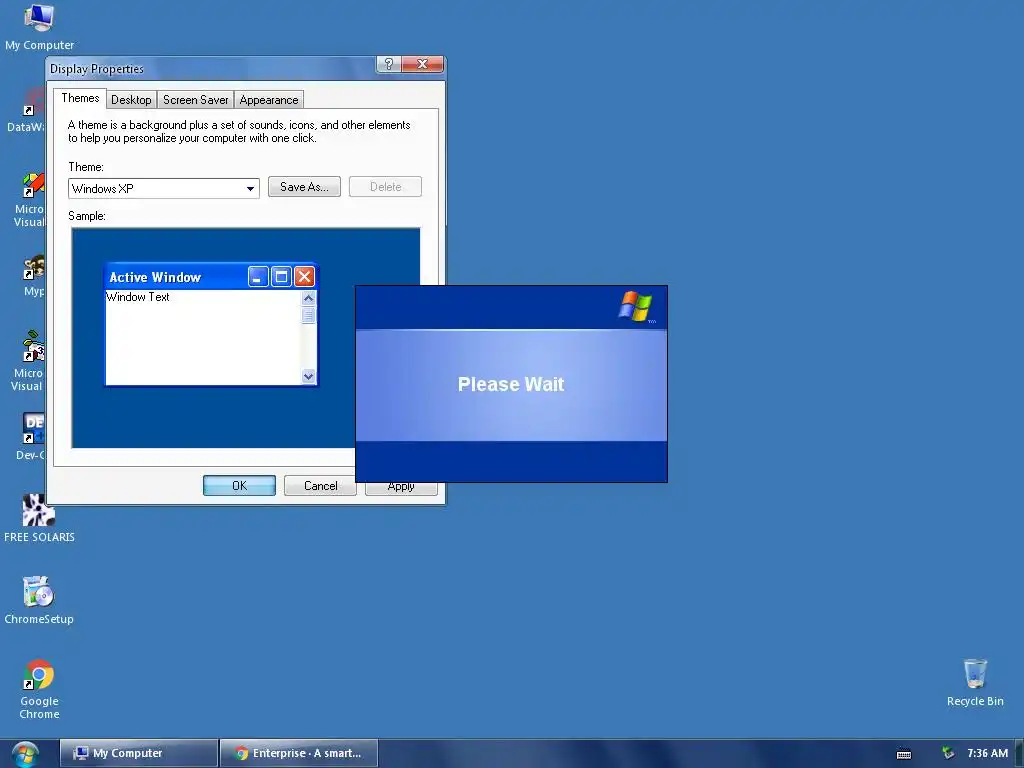Open the My Computer desktop icon
This screenshot has height=768, width=1024.
(39, 26)
